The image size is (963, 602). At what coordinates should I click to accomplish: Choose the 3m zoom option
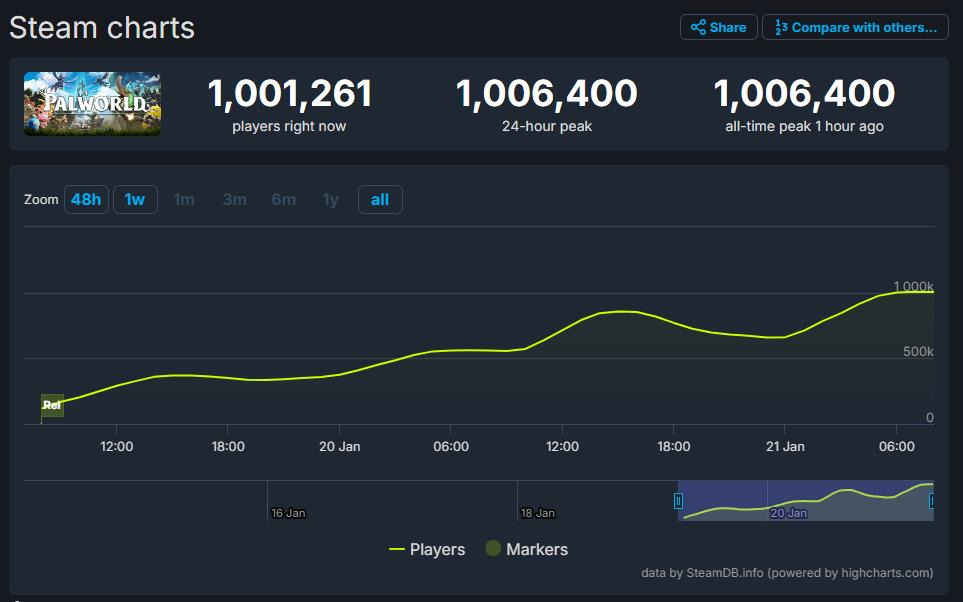click(234, 199)
